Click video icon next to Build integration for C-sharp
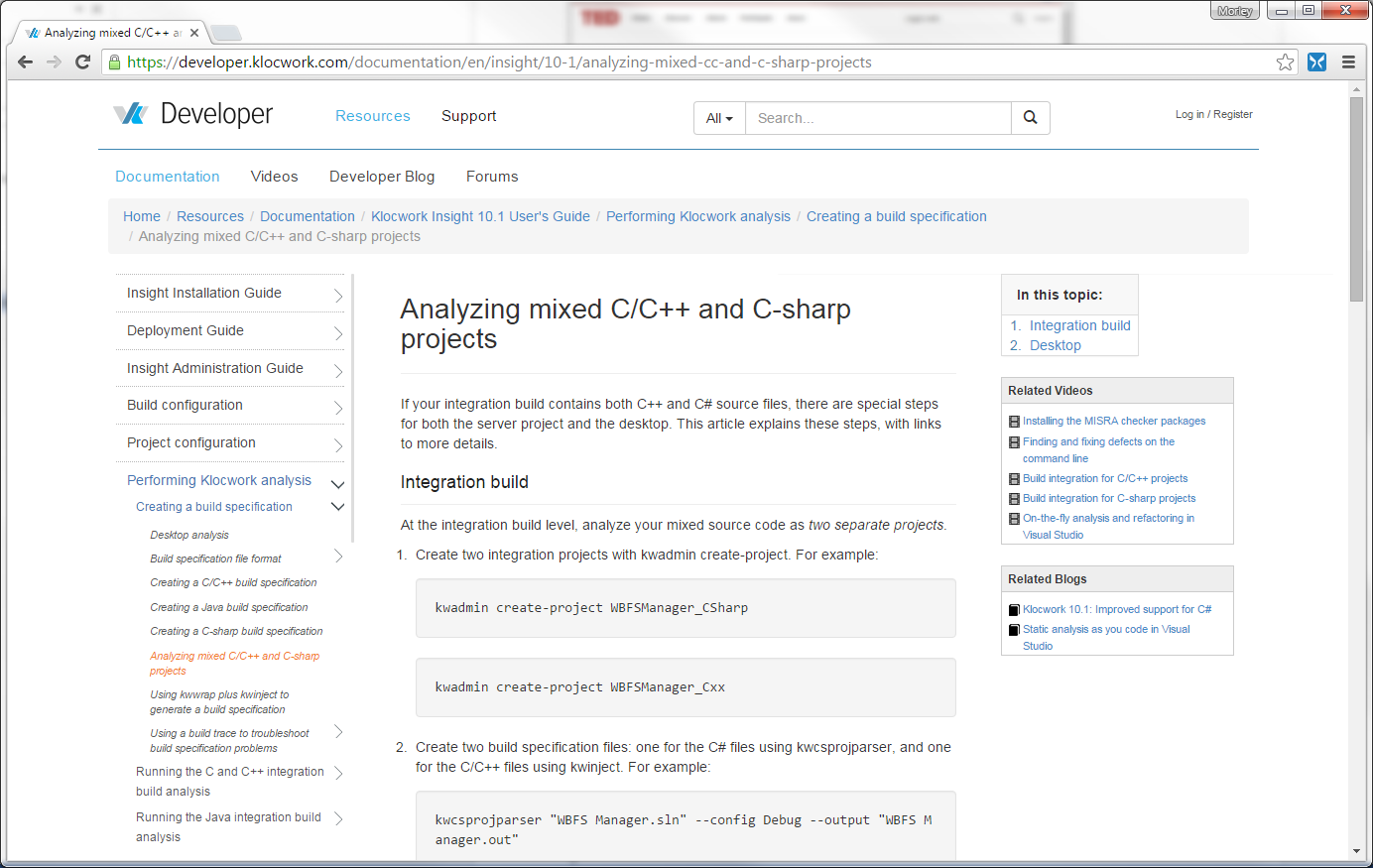The width and height of the screenshot is (1373, 868). (1014, 499)
